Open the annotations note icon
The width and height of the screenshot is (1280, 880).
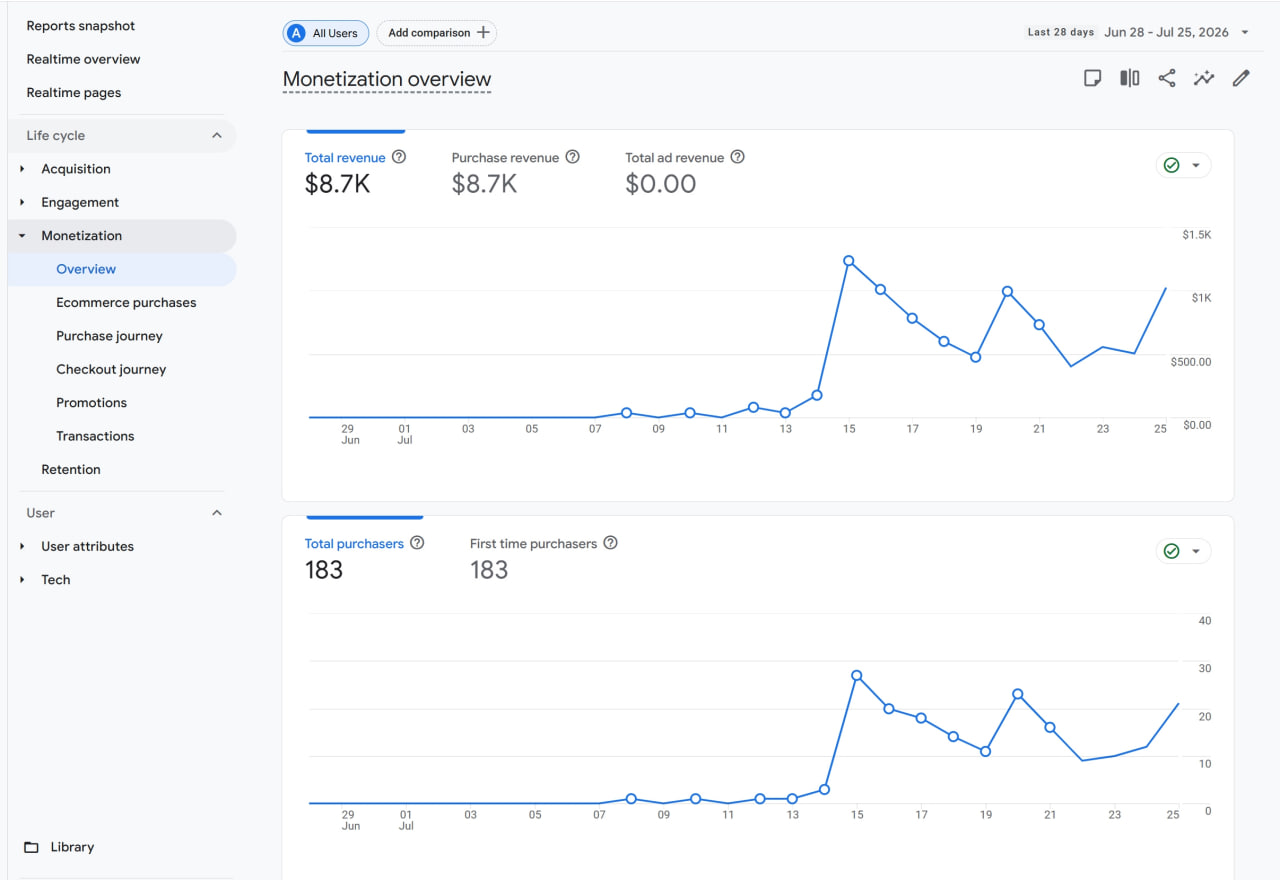(x=1093, y=78)
